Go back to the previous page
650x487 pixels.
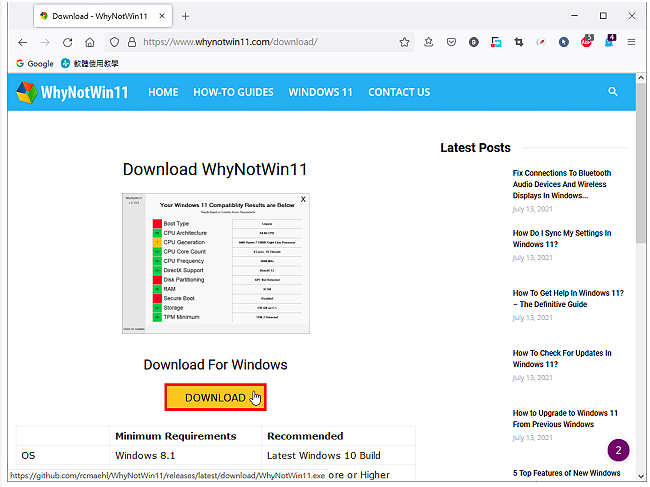tap(23, 42)
